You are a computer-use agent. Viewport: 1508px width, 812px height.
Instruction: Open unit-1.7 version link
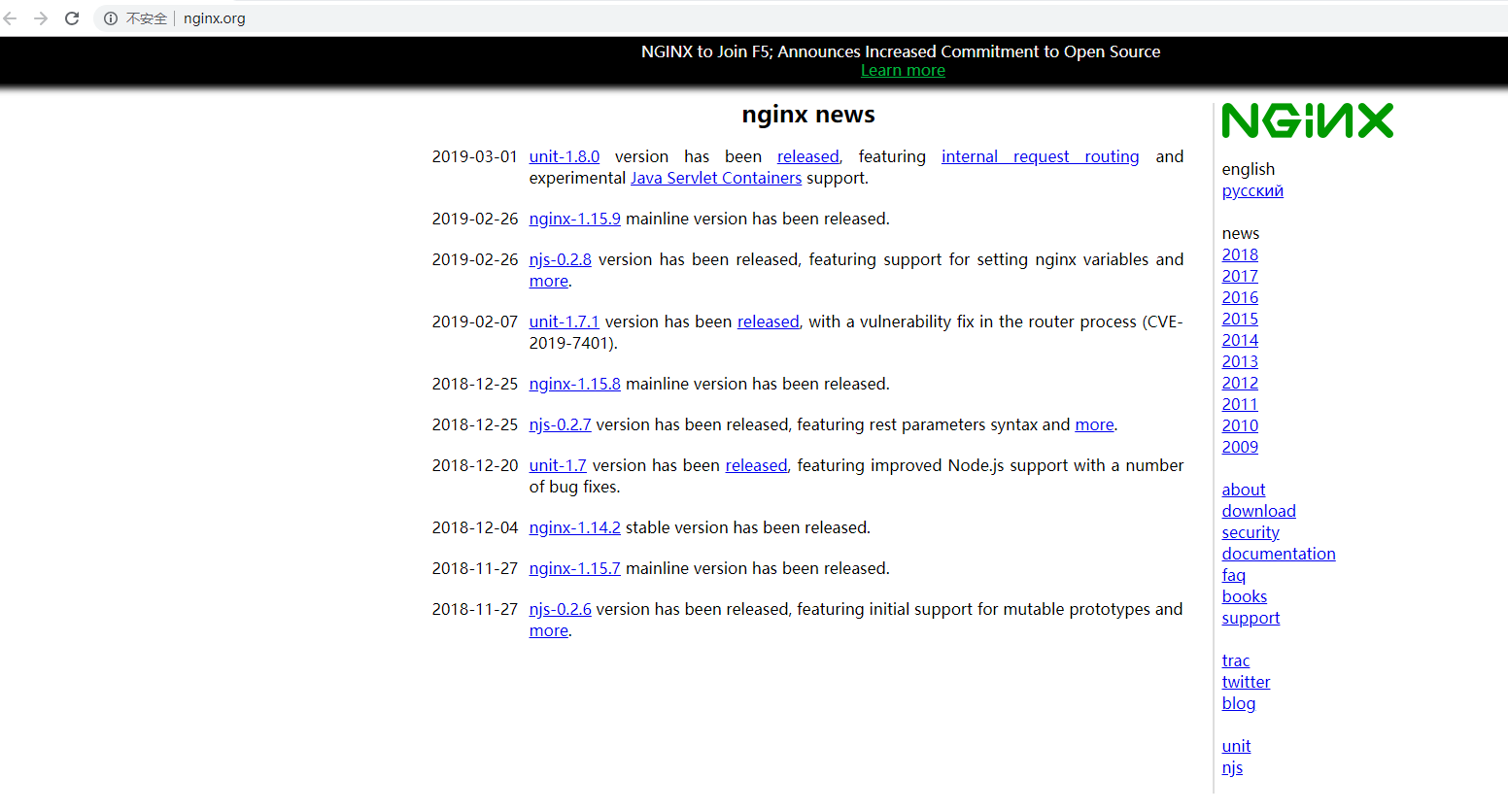coord(558,465)
